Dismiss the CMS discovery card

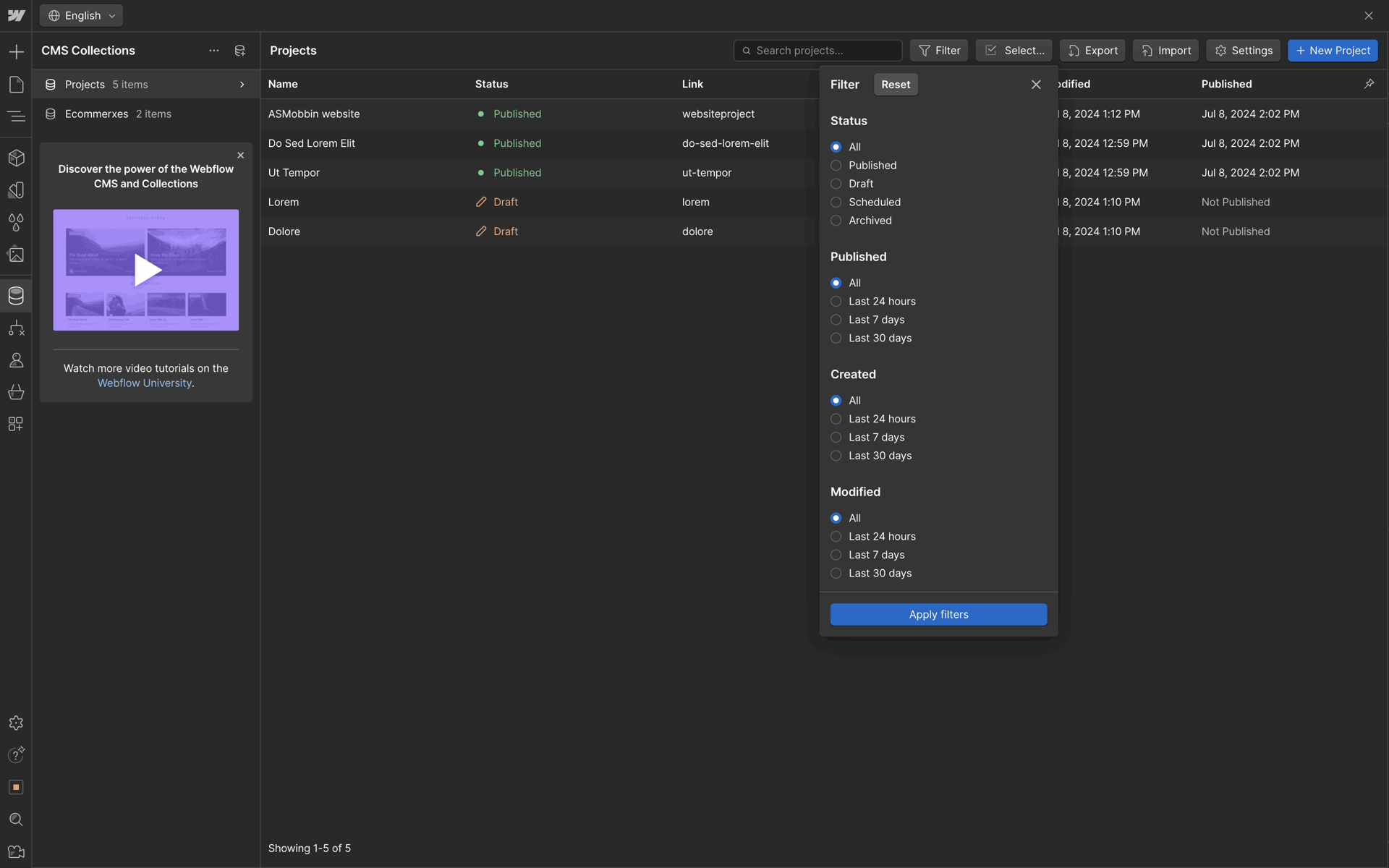(241, 156)
